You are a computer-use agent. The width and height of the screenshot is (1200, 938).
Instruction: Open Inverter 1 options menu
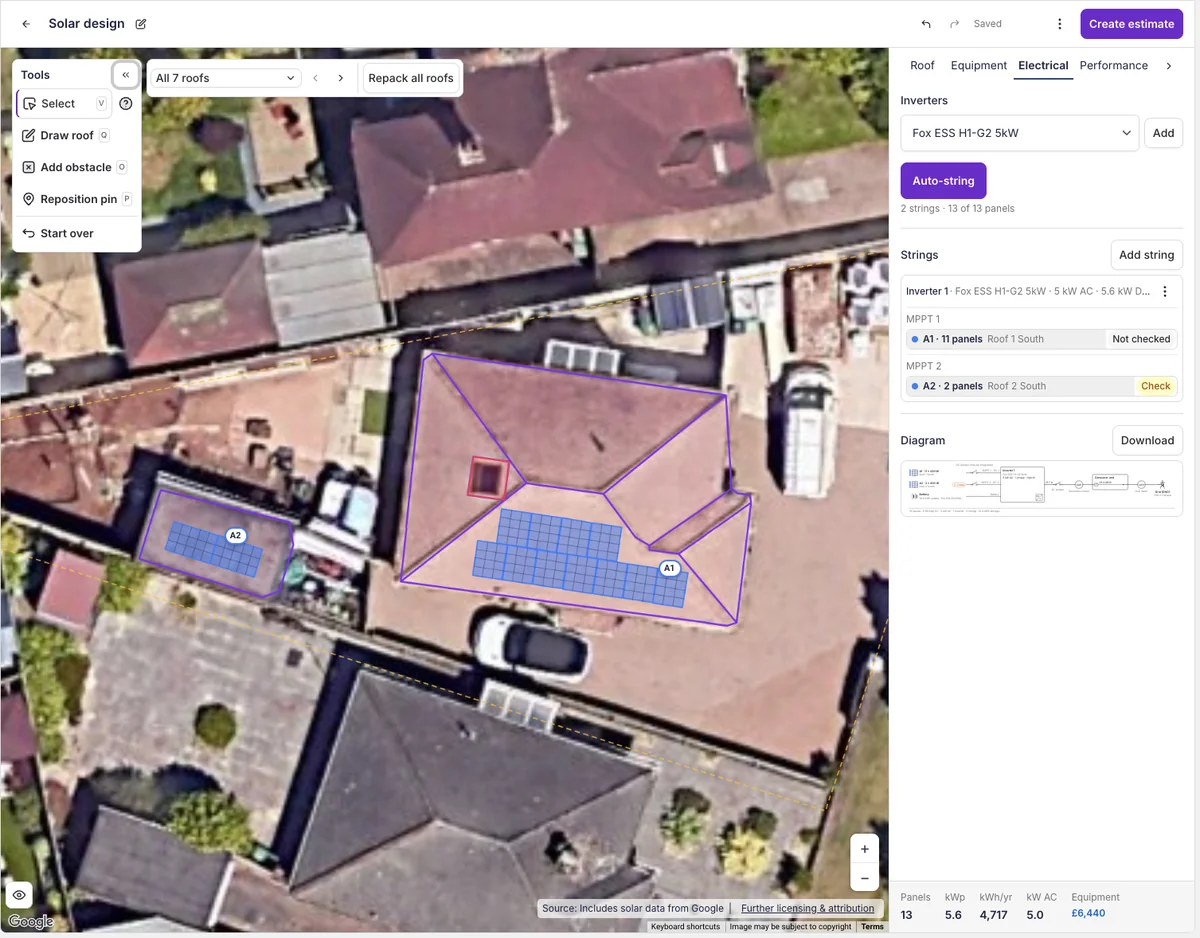click(x=1165, y=292)
